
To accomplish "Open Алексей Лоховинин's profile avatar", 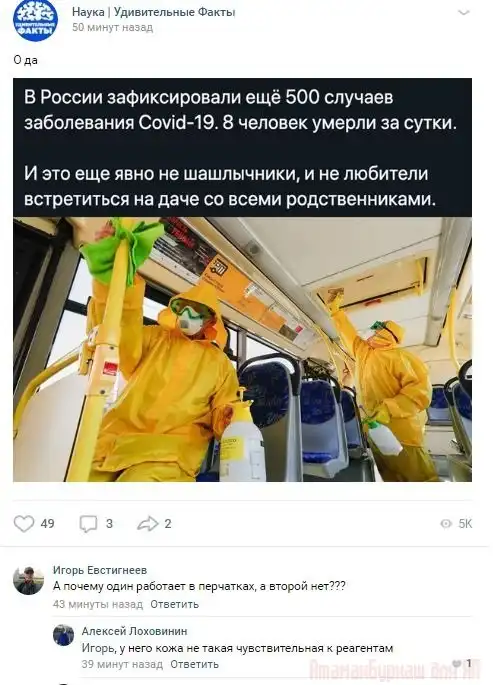I will (63, 635).
